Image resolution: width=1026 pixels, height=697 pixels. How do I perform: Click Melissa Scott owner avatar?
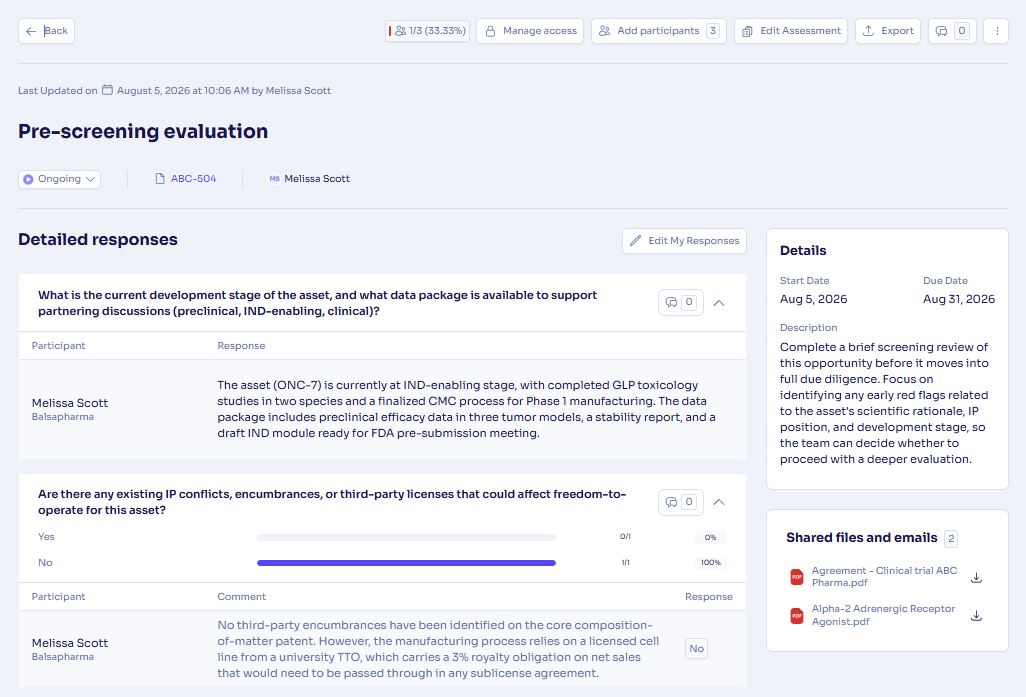click(274, 179)
